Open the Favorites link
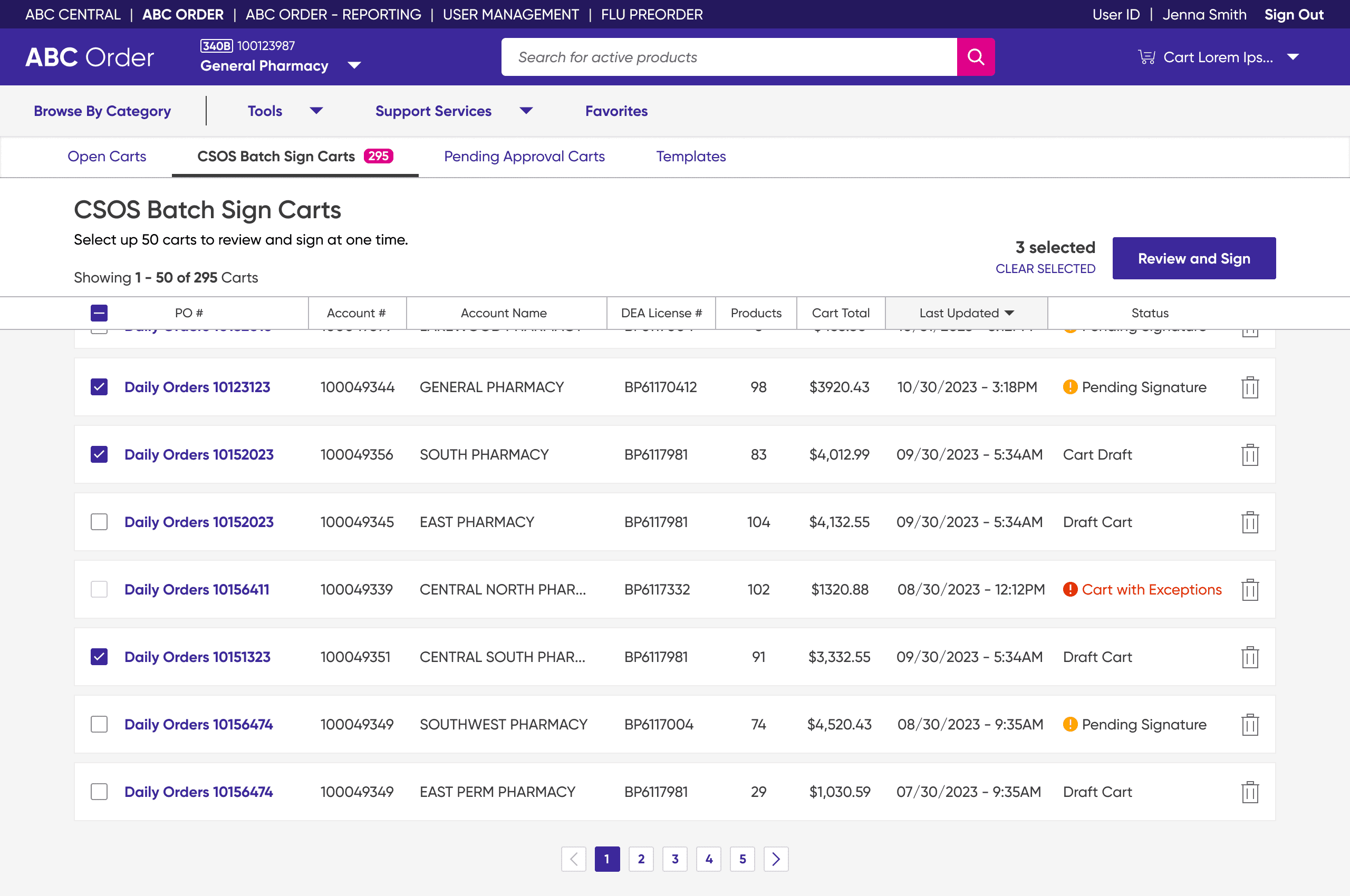Screen dimensions: 1350x896 tap(616, 111)
